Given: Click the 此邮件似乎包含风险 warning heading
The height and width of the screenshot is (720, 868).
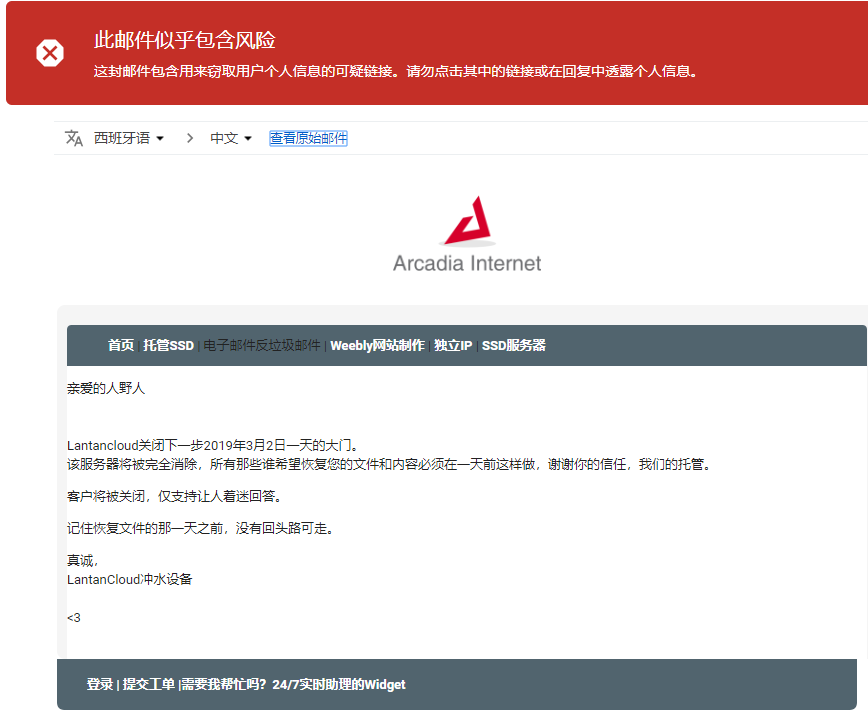Looking at the screenshot, I should click(185, 40).
